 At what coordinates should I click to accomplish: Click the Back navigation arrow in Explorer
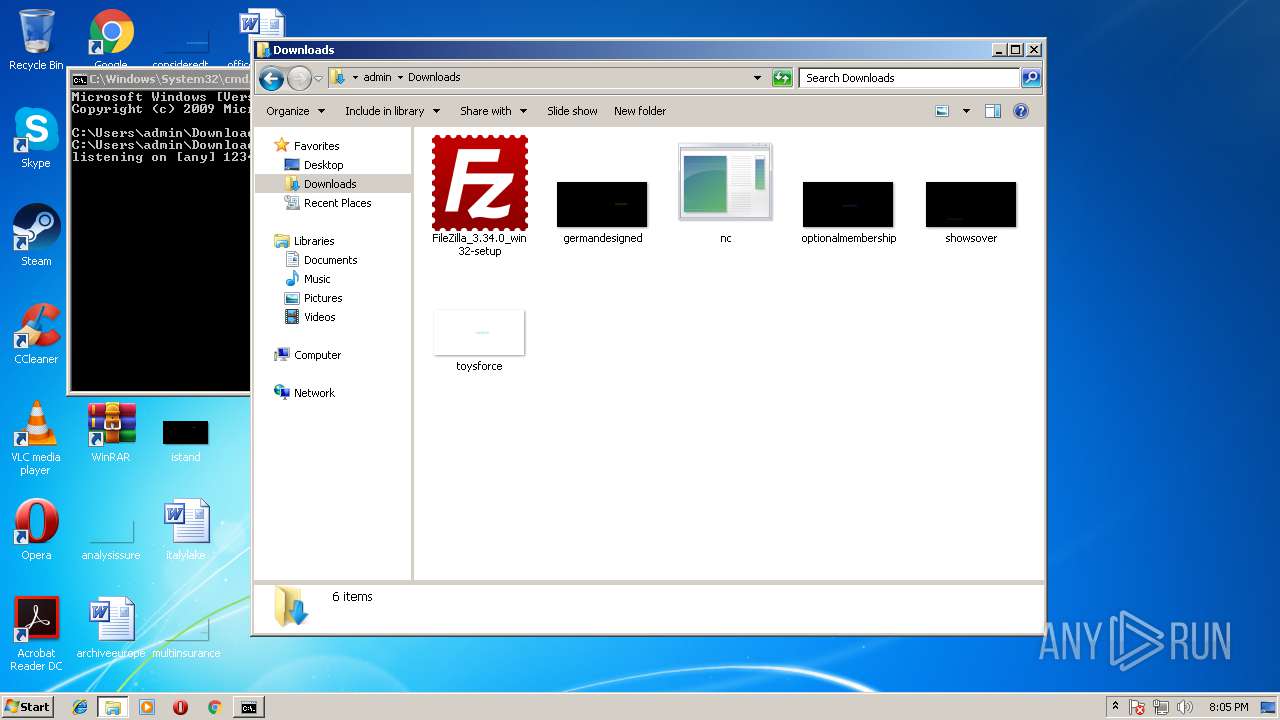(x=271, y=78)
